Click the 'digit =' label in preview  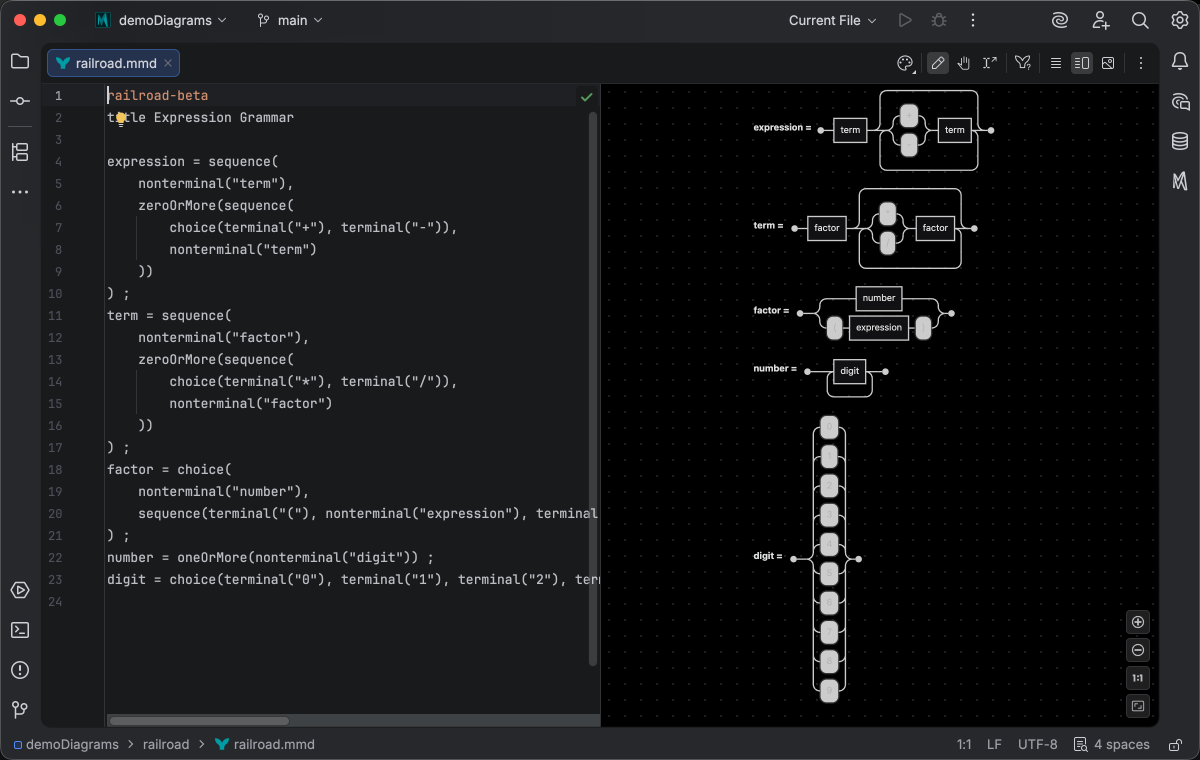tap(767, 556)
